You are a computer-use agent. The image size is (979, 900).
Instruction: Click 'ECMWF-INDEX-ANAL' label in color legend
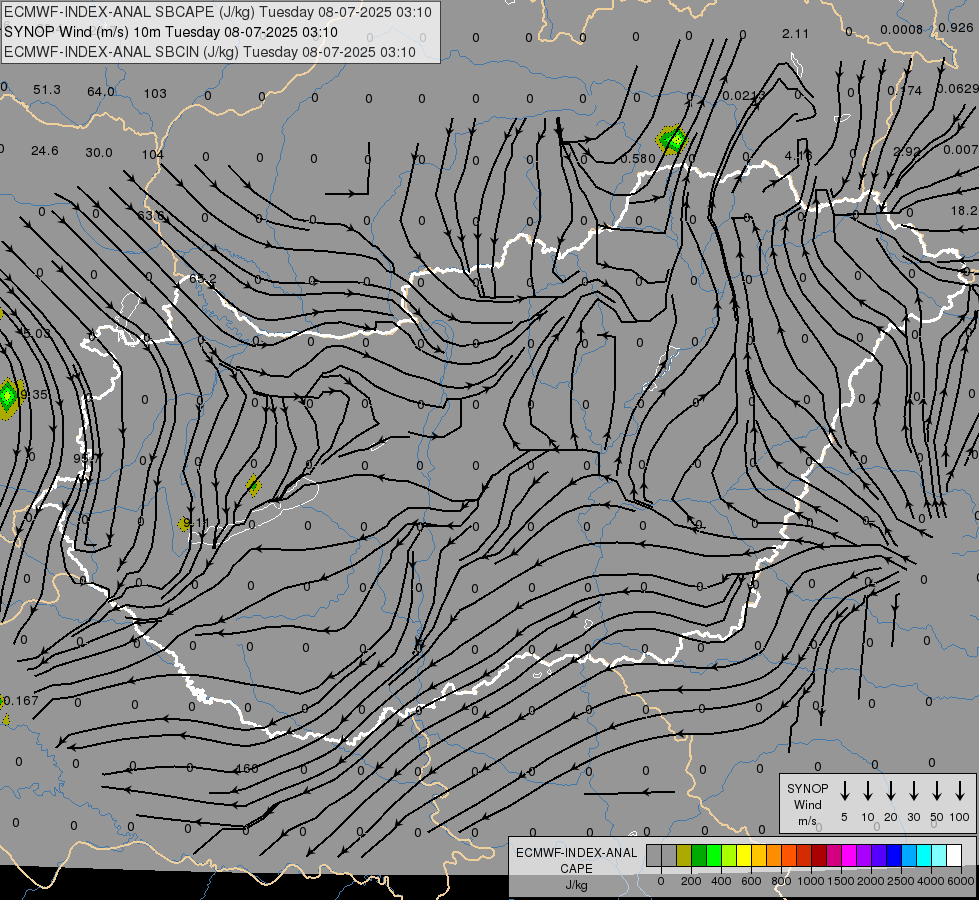[x=576, y=853]
